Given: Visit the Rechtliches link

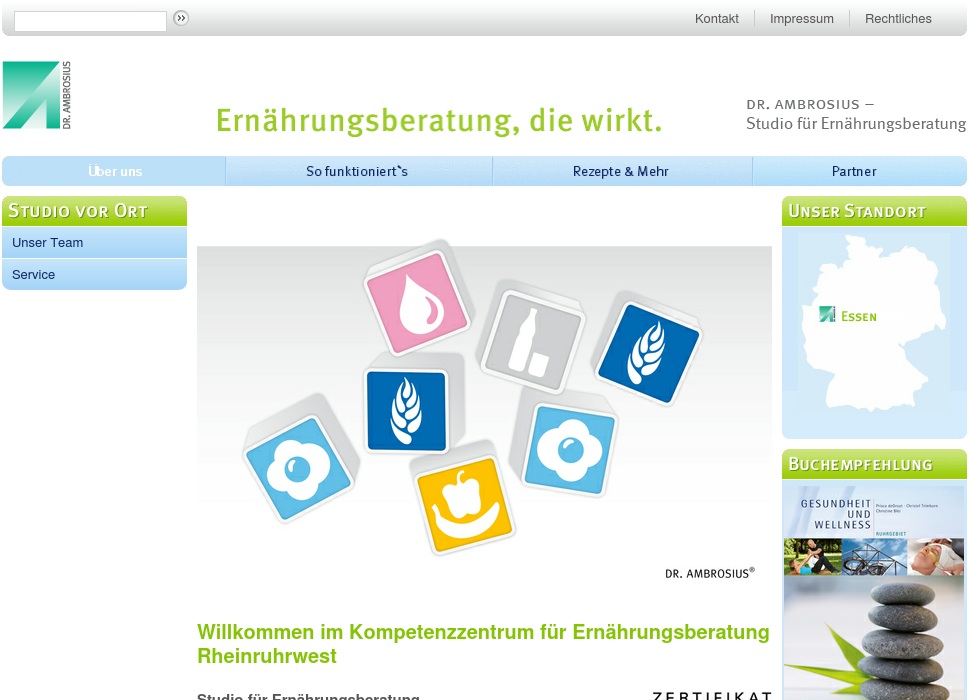Looking at the screenshot, I should click(x=898, y=19).
